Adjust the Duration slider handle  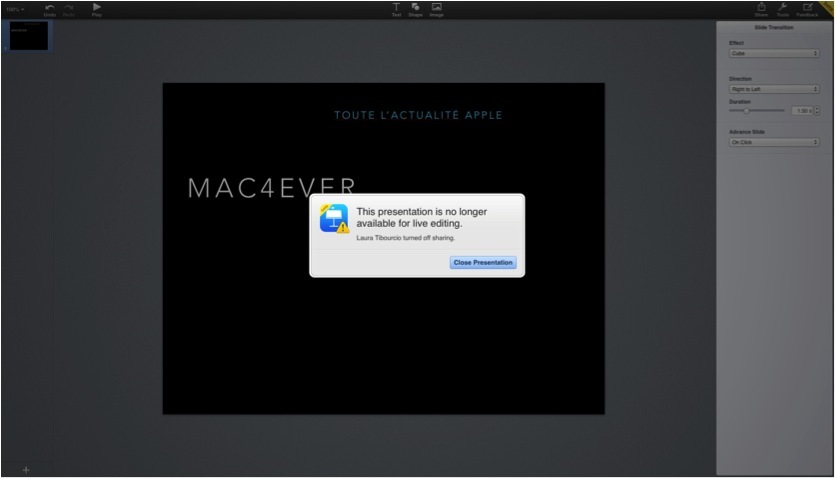click(746, 111)
